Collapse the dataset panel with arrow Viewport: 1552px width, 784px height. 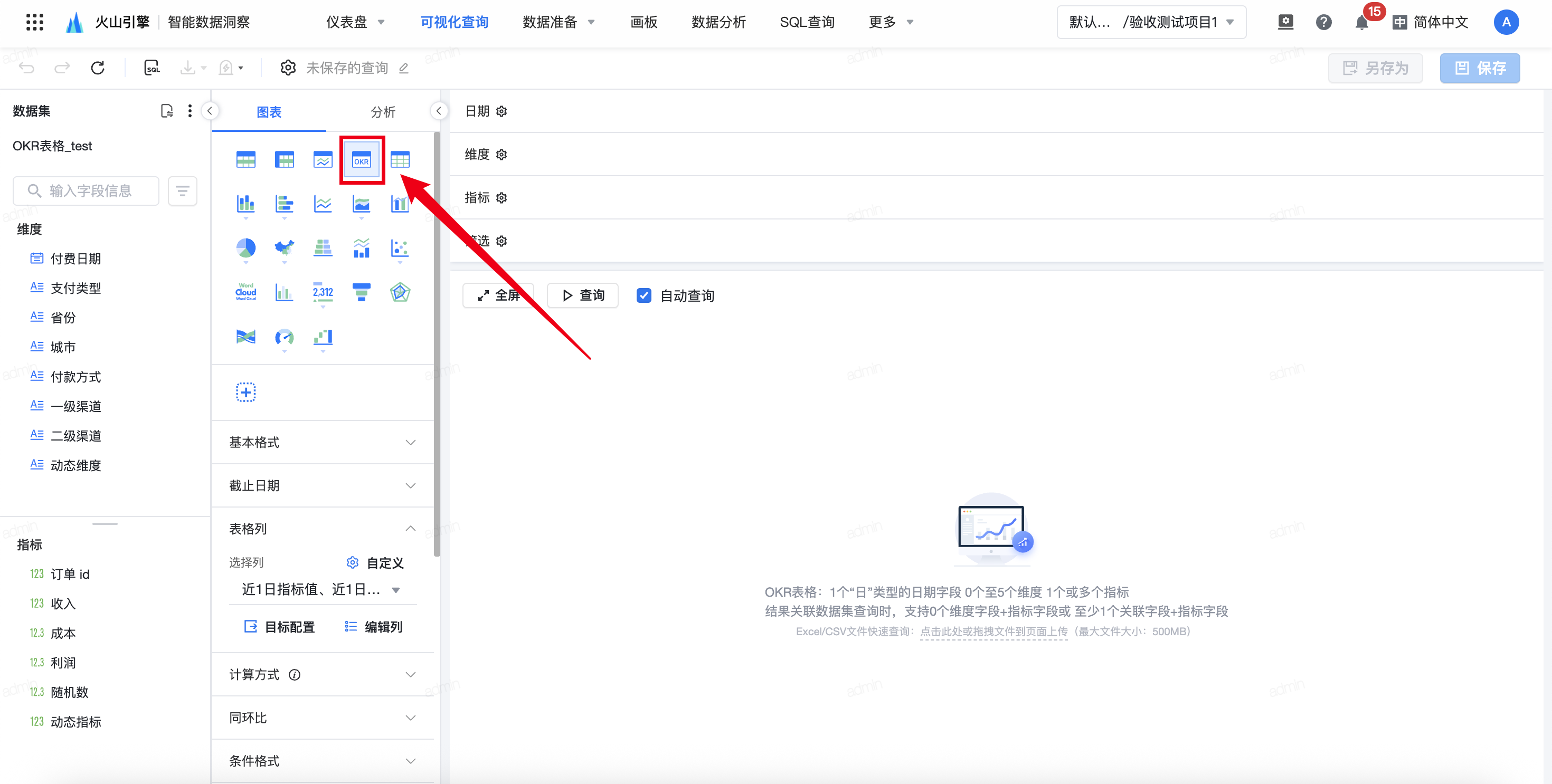(210, 111)
